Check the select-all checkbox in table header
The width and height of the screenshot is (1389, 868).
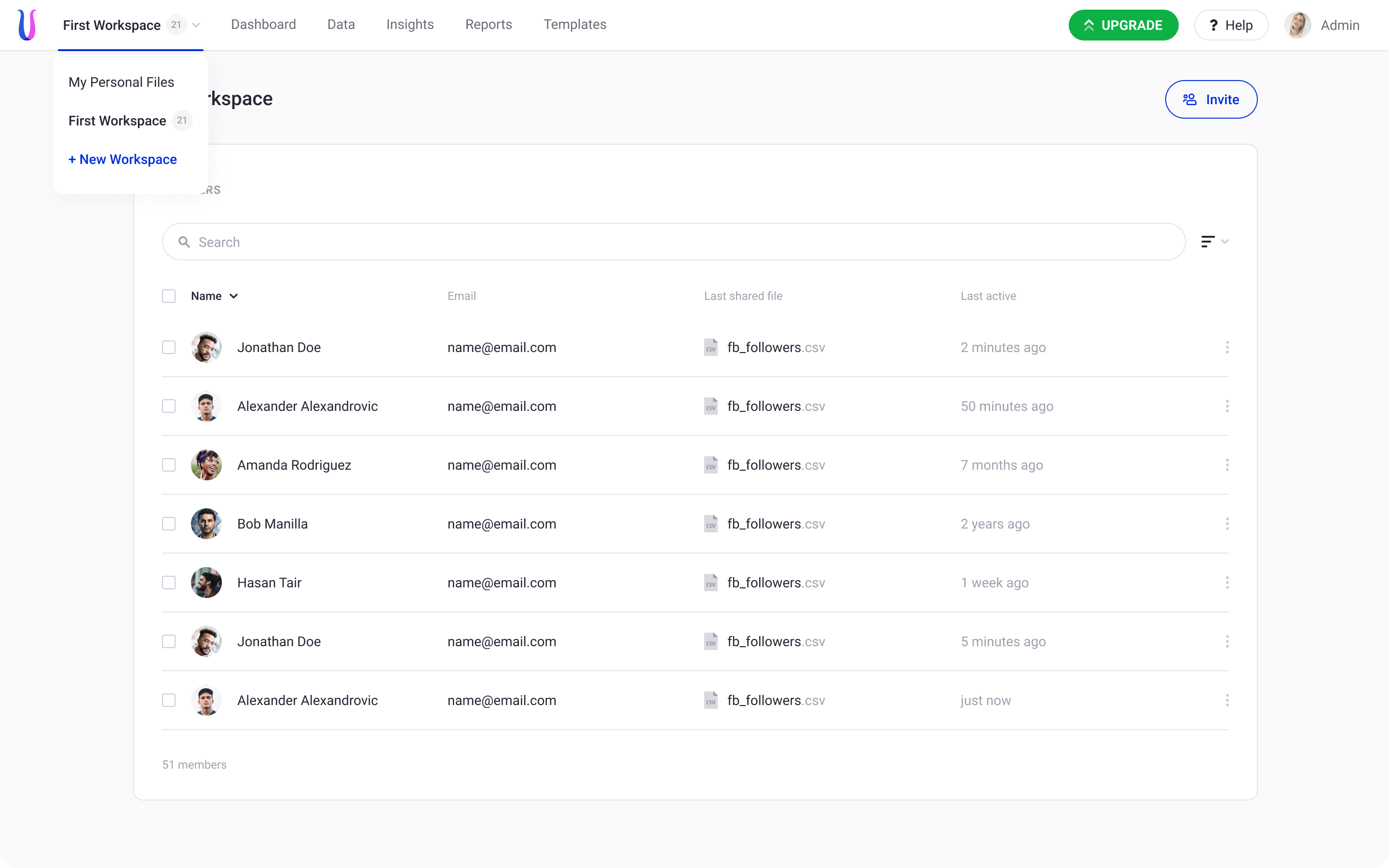pyautogui.click(x=169, y=296)
